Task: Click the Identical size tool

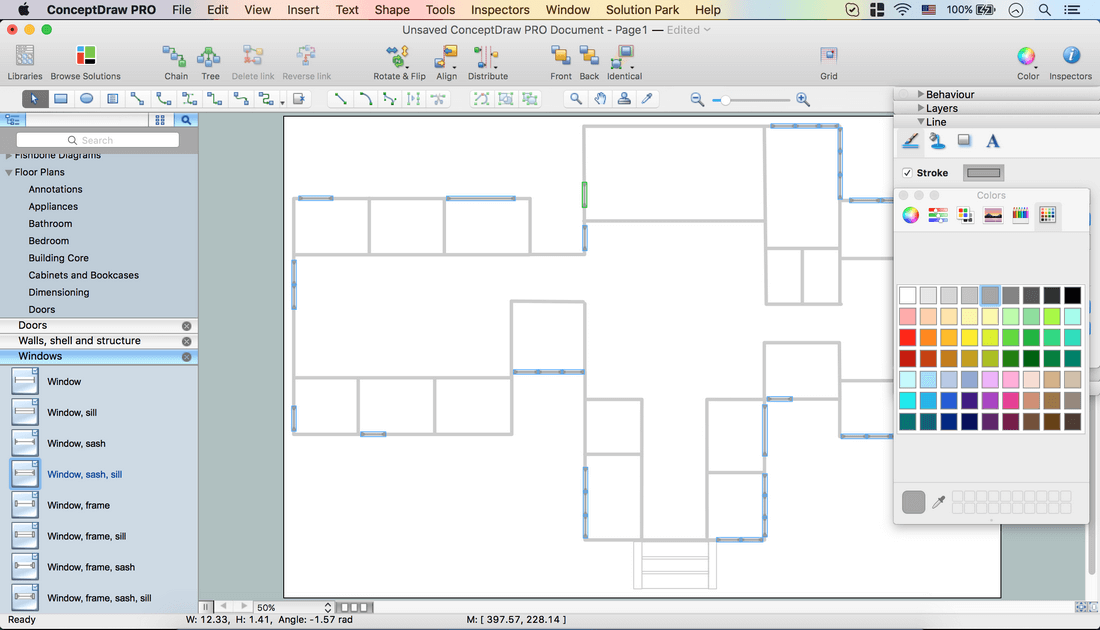Action: 624,62
